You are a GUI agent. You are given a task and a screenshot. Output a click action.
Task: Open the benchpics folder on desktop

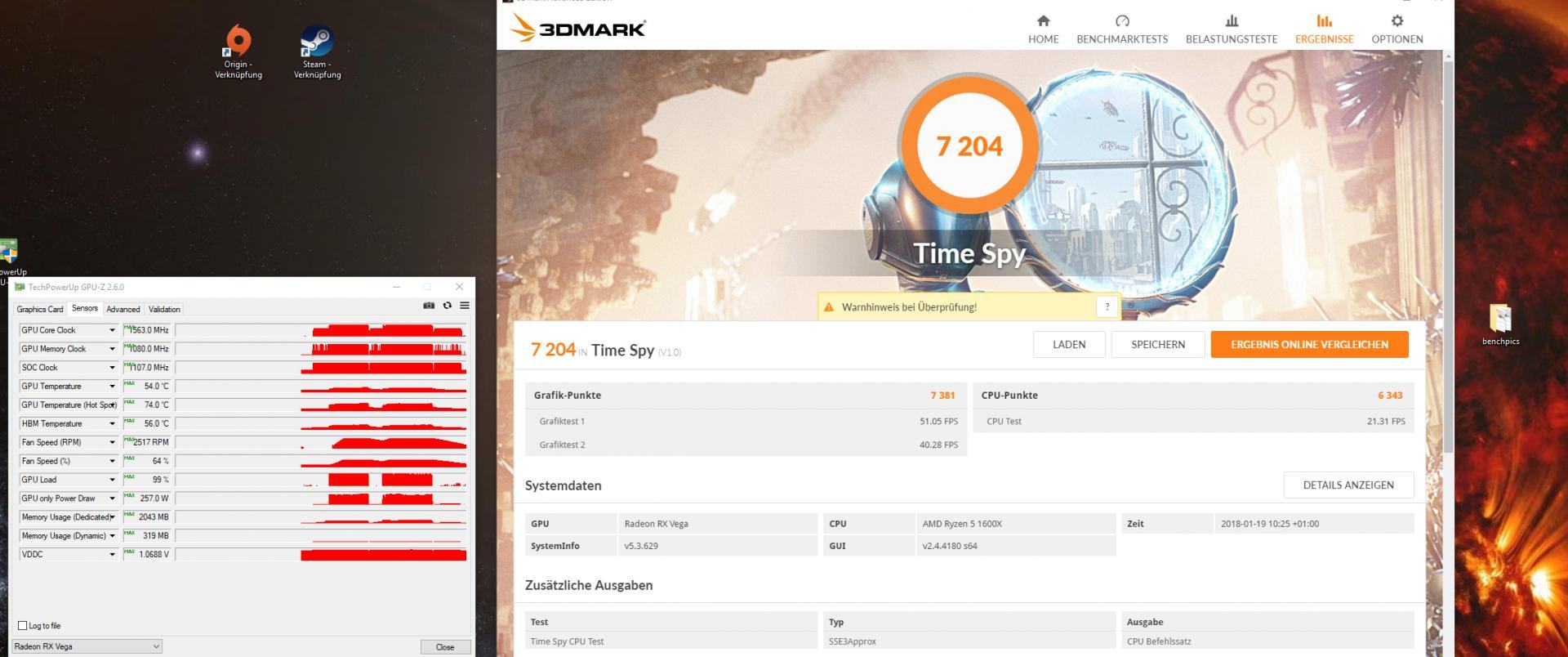[x=1500, y=324]
